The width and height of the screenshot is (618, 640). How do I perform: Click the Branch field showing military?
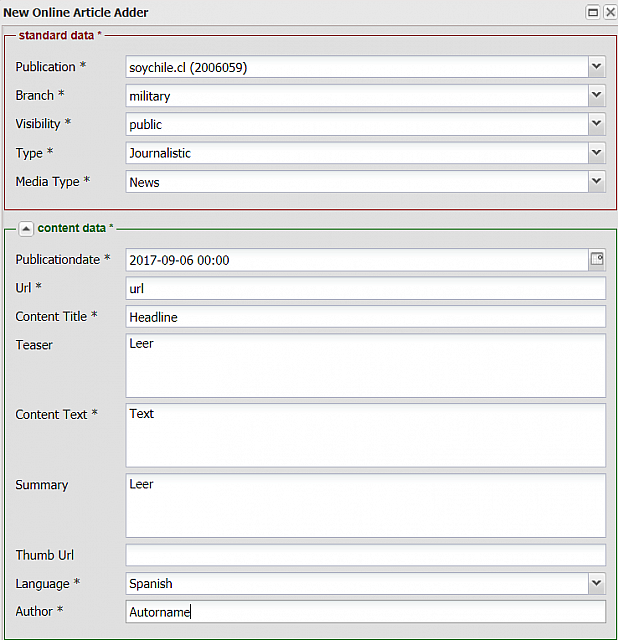(x=356, y=96)
